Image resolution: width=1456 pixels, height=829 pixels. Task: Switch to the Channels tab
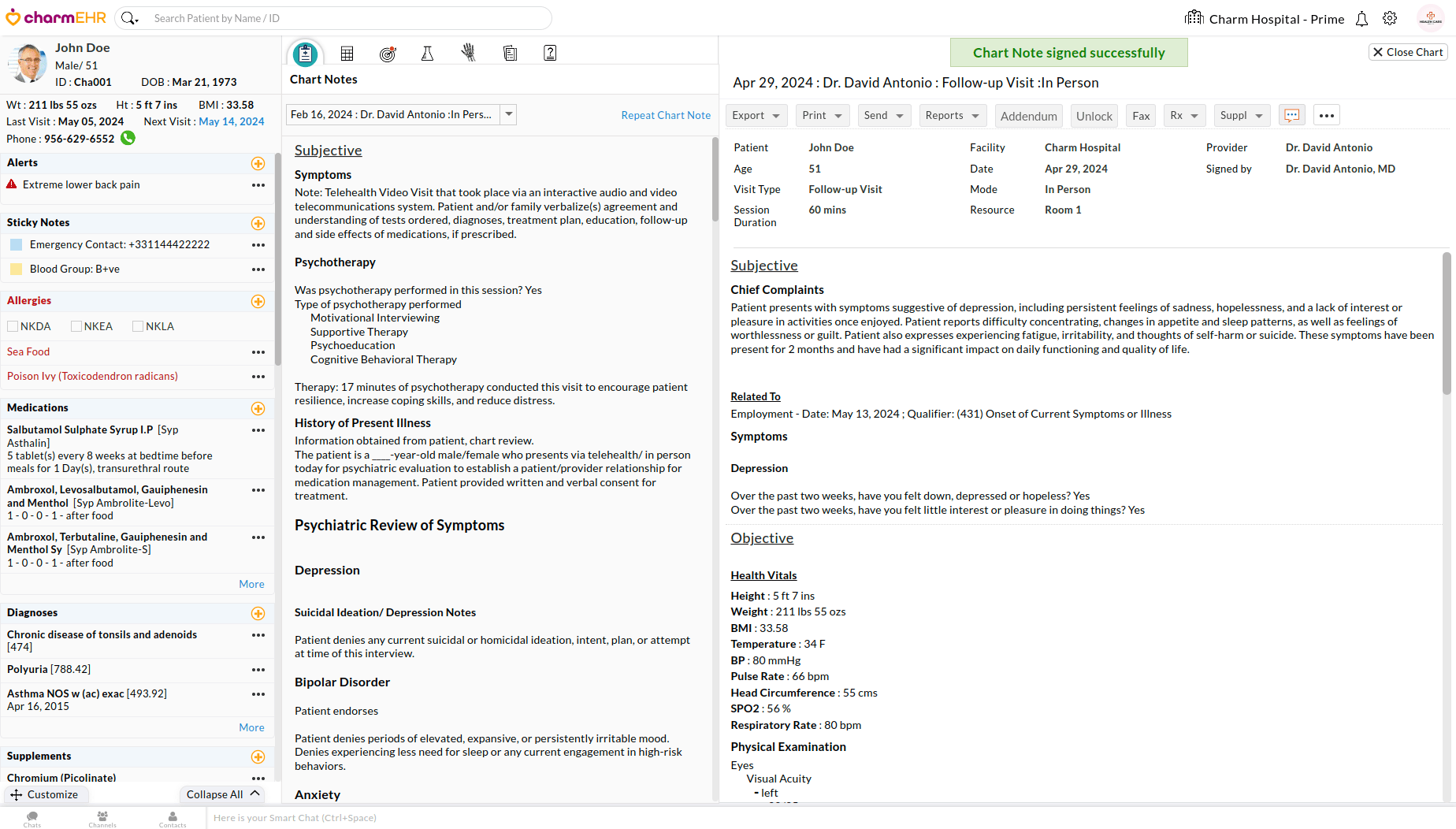(x=102, y=819)
